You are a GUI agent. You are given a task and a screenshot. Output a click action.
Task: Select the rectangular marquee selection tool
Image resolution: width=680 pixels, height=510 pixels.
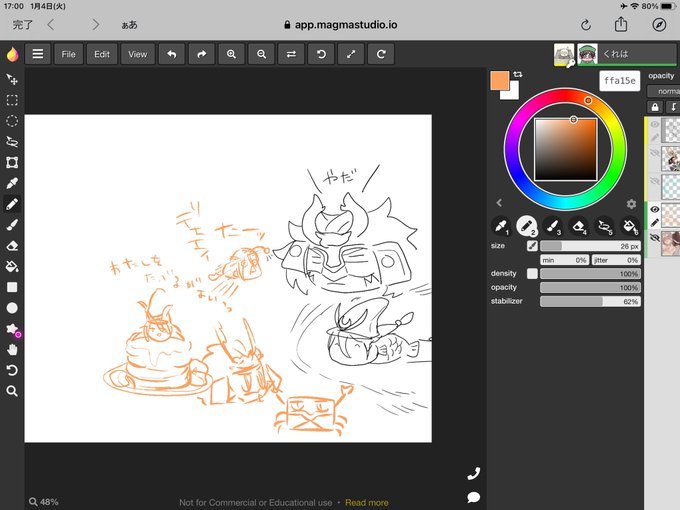pos(12,100)
